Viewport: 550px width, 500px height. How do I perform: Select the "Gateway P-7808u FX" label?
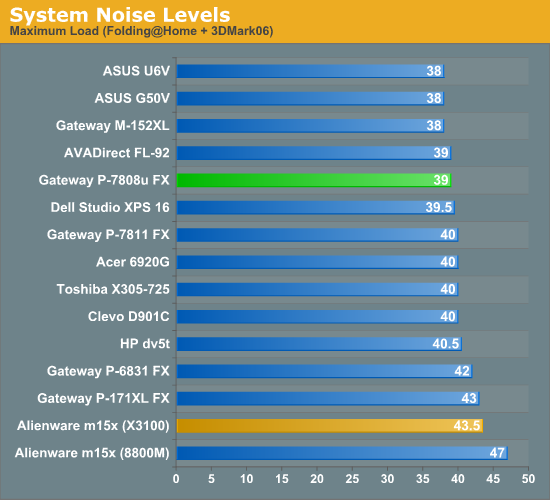[x=104, y=180]
